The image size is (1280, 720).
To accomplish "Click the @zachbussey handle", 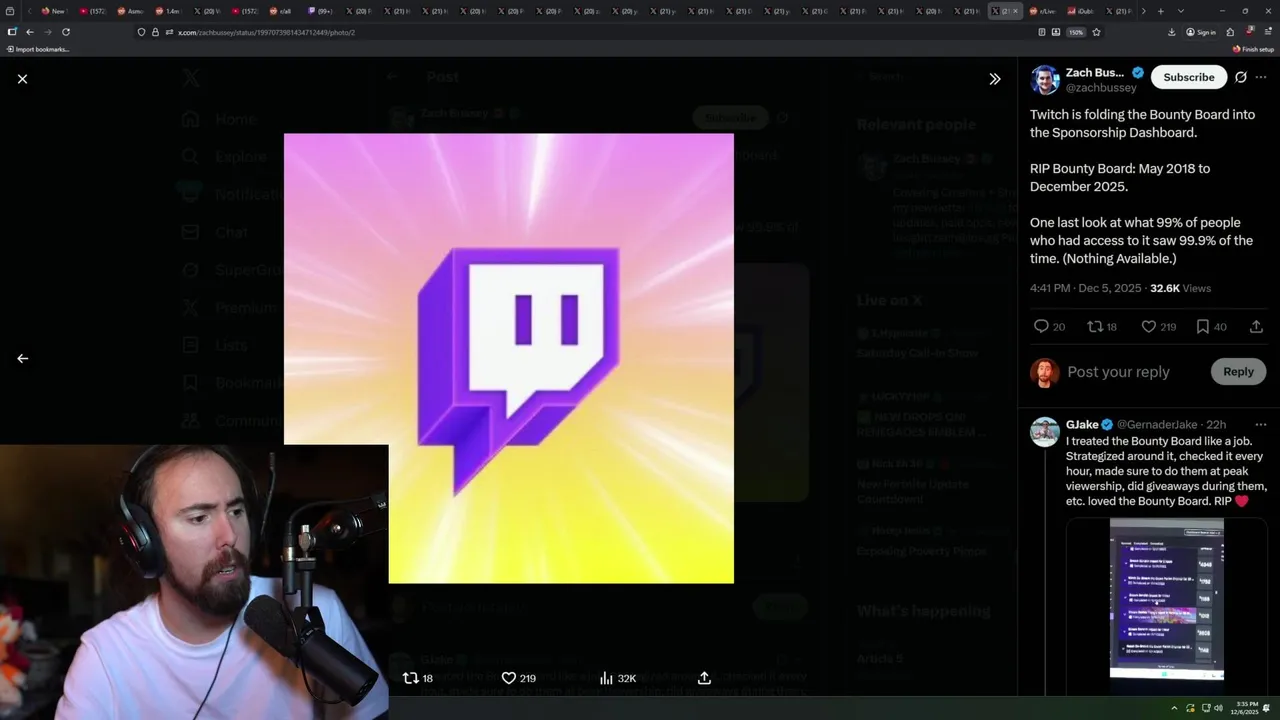I will (x=1101, y=88).
